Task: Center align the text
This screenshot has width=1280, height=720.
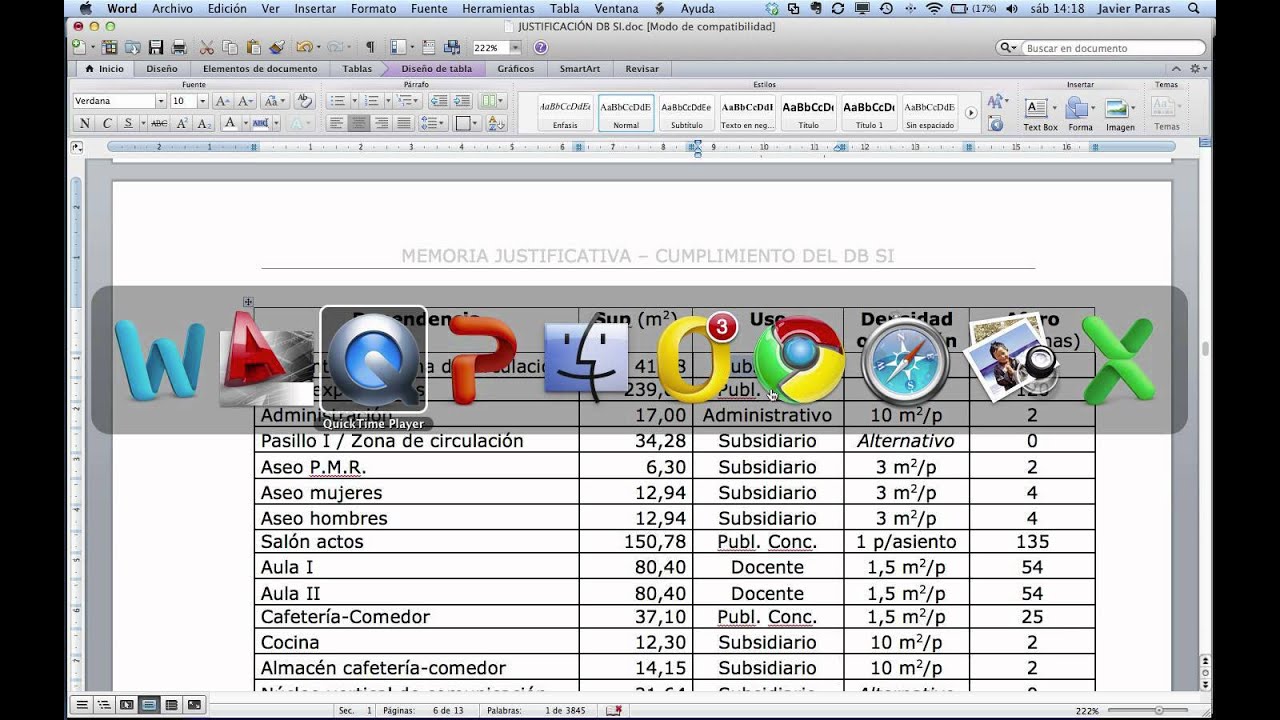Action: [x=358, y=123]
